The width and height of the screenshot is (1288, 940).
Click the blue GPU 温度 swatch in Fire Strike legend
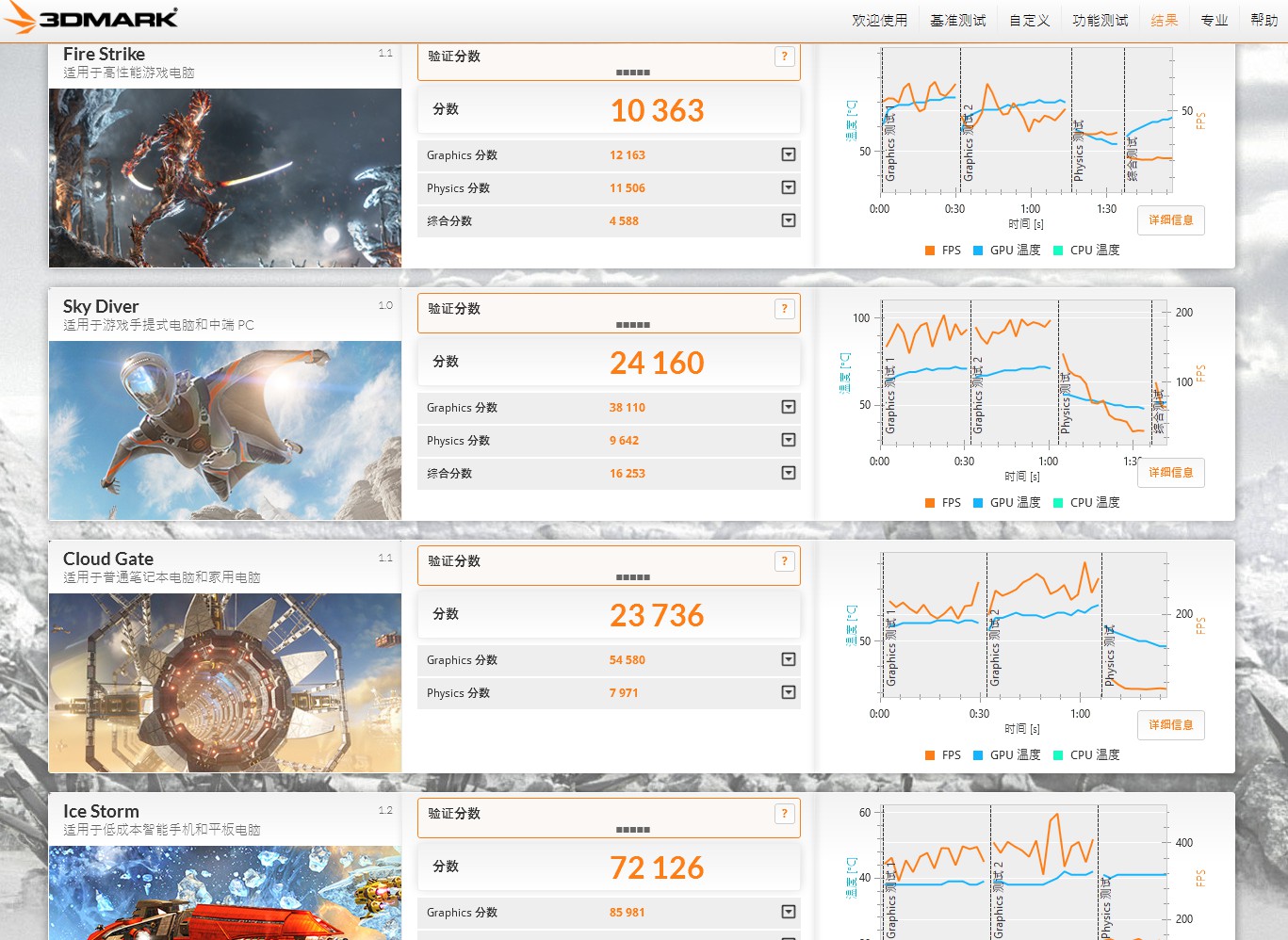click(x=978, y=251)
